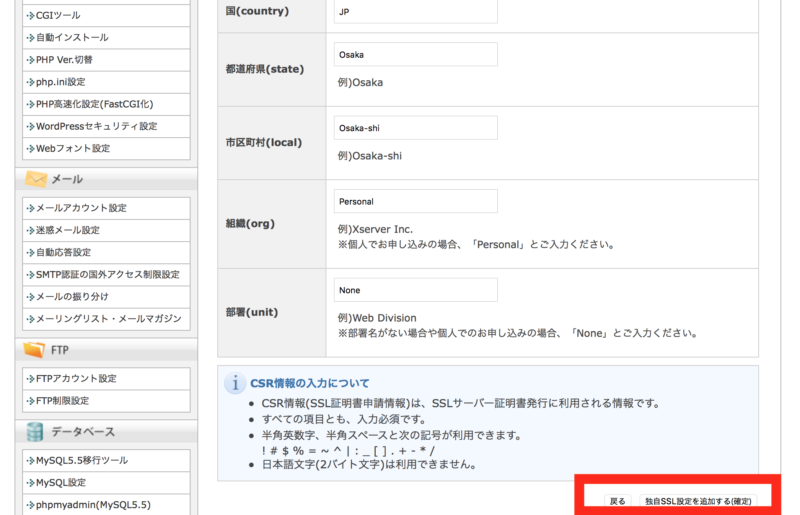
Task: Open the CGIツール menu link
Action: [x=58, y=15]
